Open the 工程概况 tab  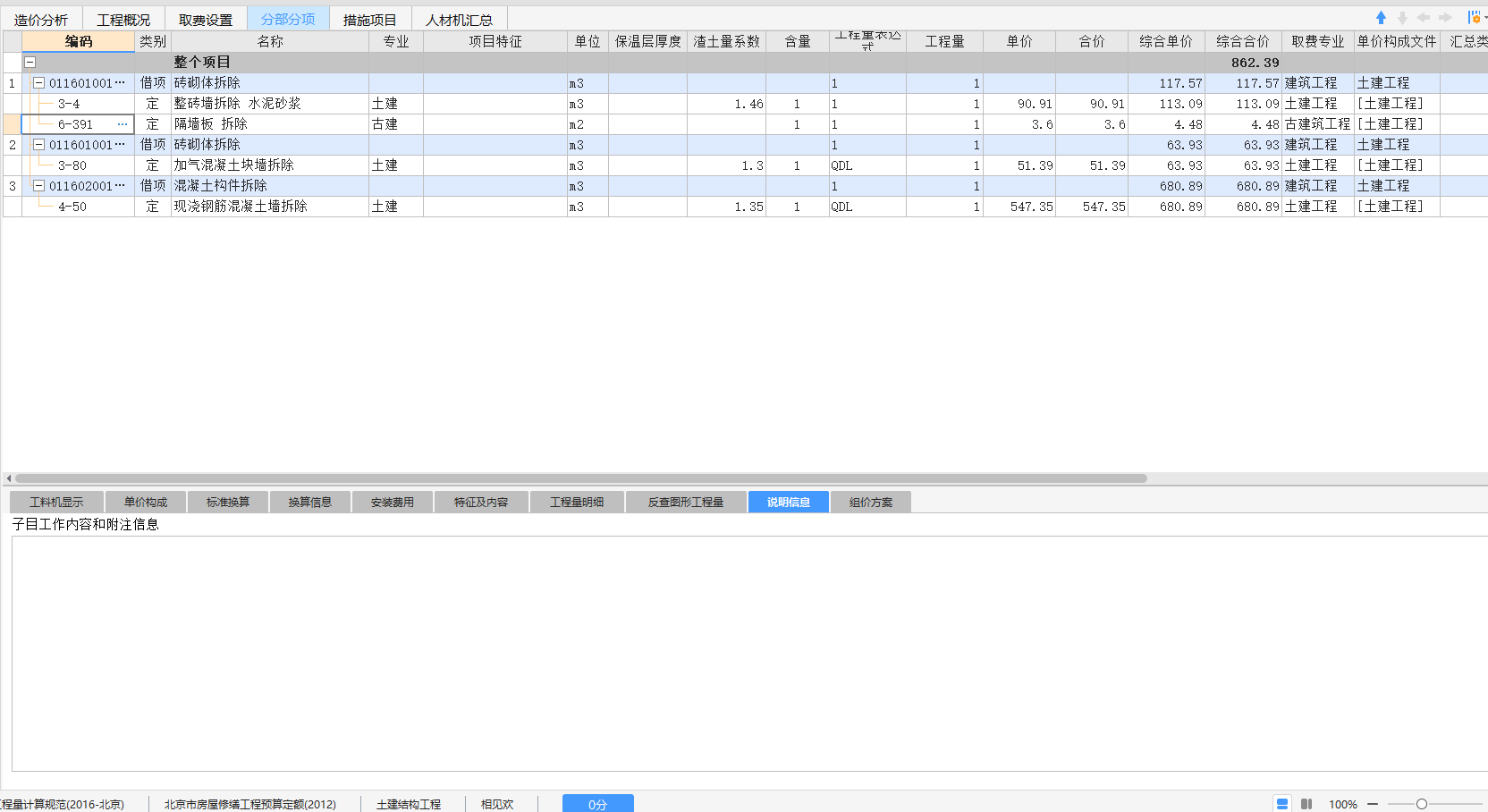[x=123, y=20]
